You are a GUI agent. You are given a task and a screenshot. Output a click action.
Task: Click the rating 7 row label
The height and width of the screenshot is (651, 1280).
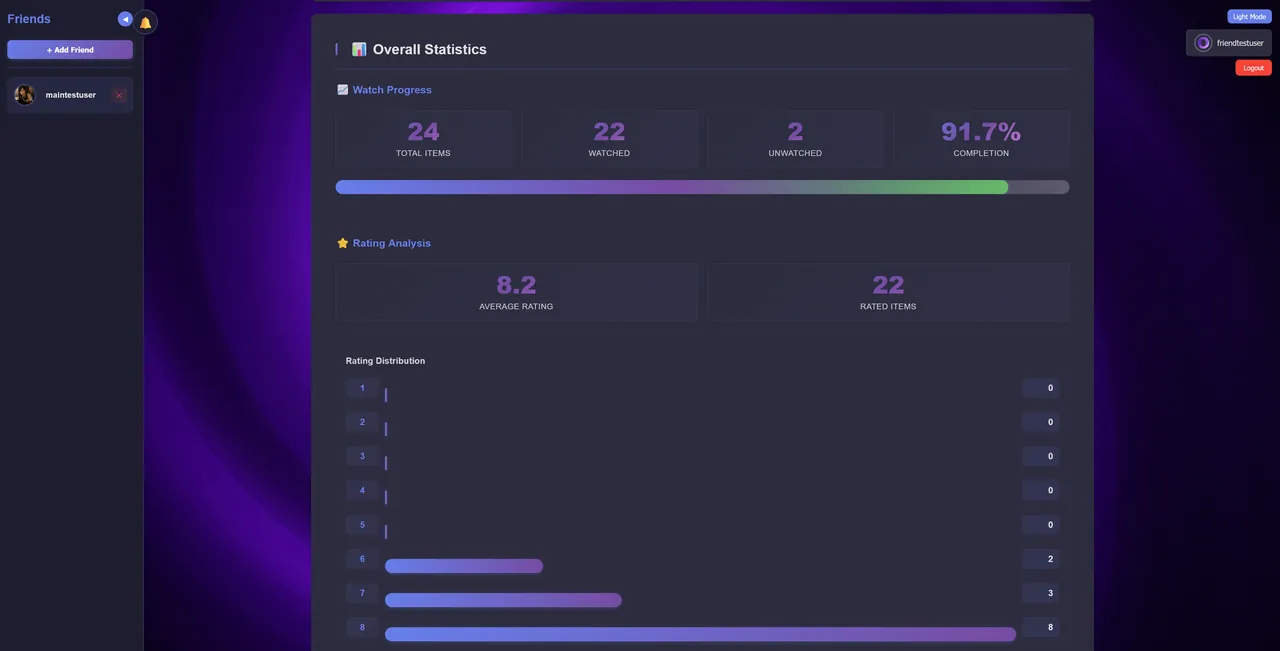362,593
